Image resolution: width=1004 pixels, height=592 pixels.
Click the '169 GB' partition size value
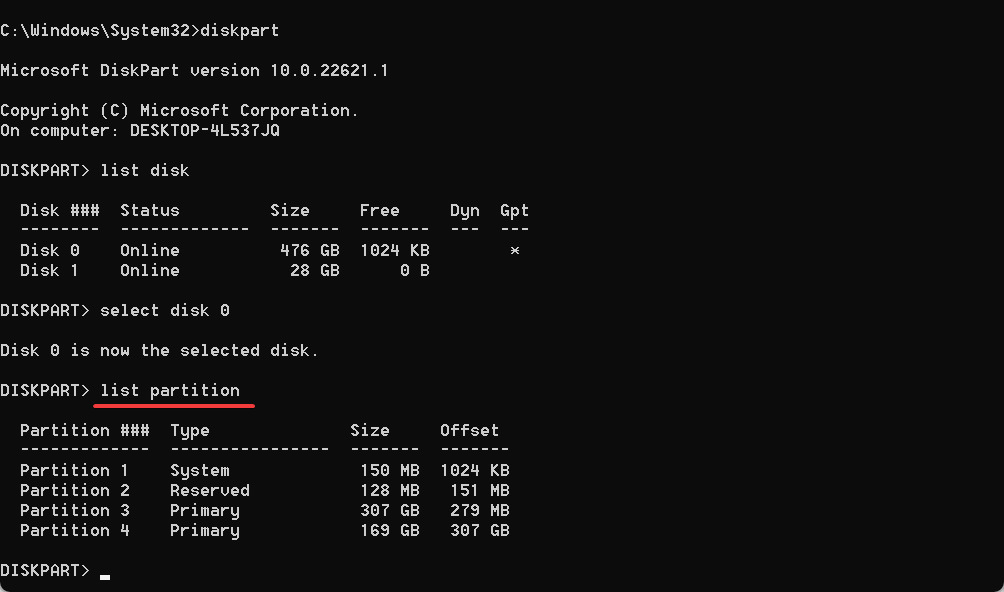[x=390, y=530]
